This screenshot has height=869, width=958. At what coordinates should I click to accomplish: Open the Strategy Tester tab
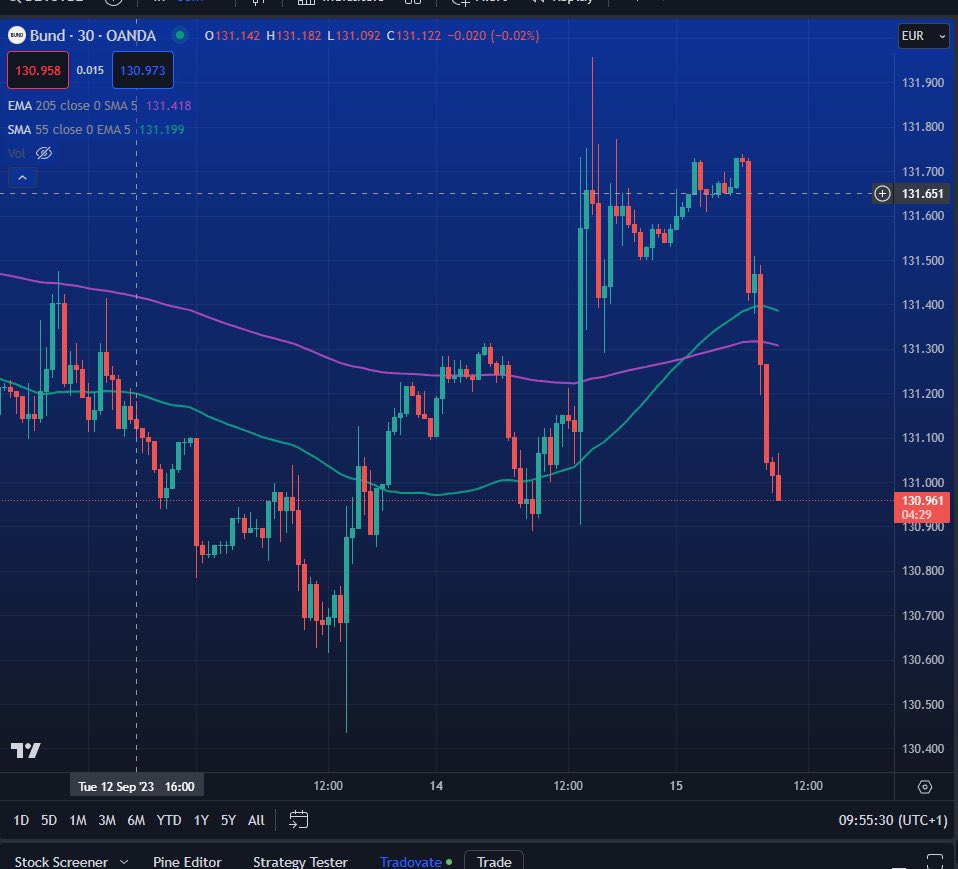(x=300, y=862)
